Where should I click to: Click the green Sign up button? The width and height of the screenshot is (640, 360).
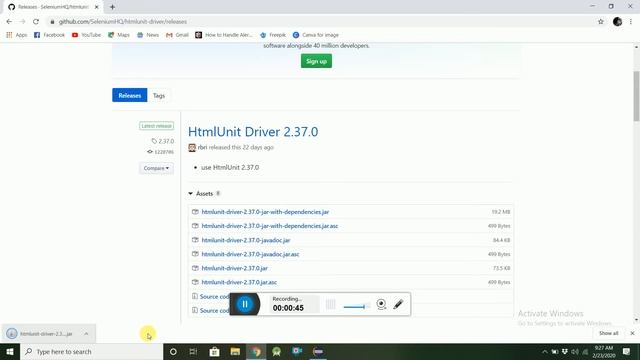pos(316,61)
